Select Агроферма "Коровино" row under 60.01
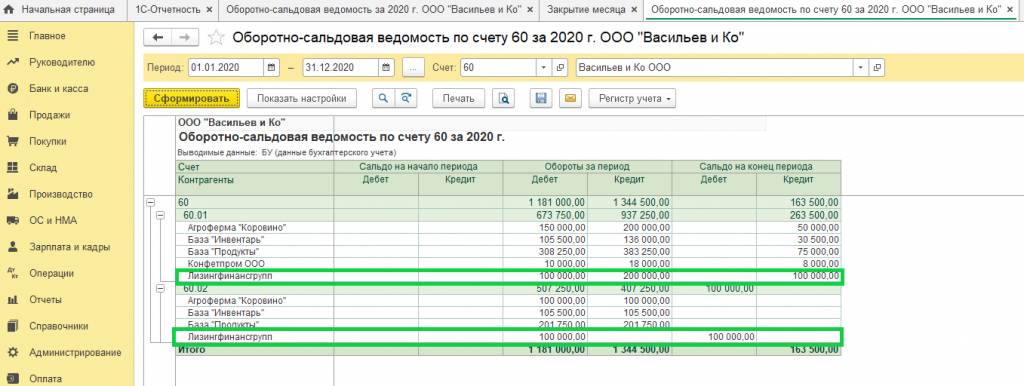 point(508,227)
